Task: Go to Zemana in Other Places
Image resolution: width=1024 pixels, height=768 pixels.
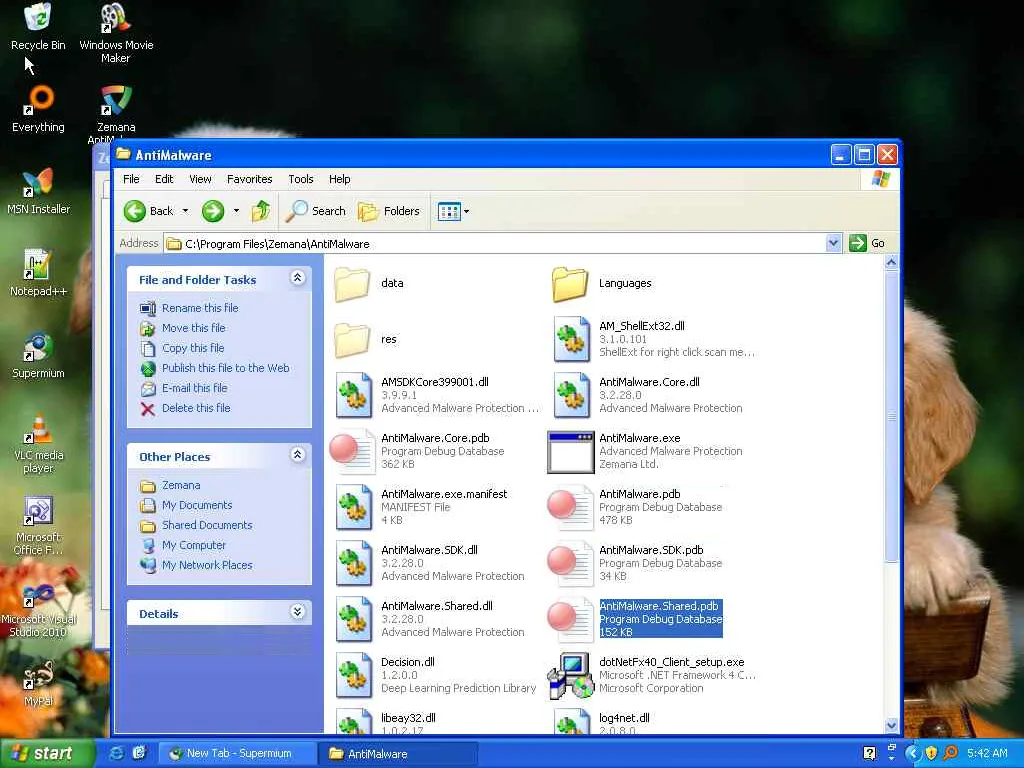Action: tap(181, 485)
